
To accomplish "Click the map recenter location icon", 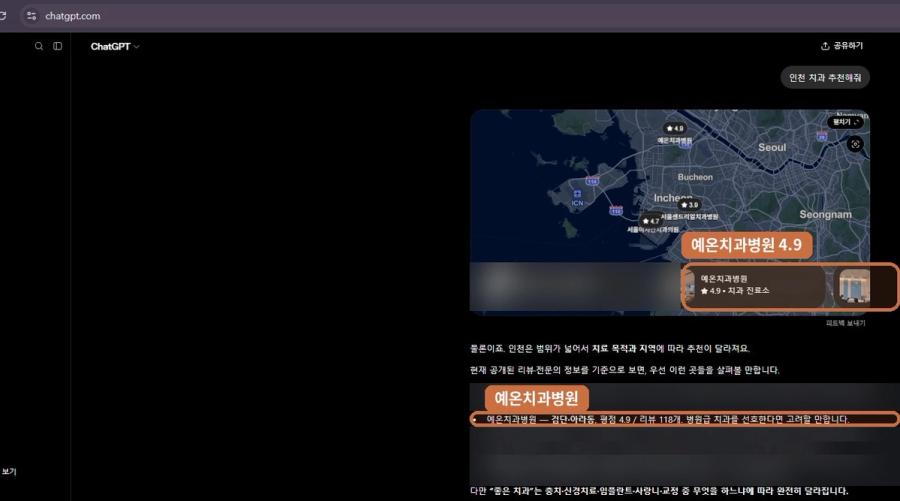I will click(x=855, y=144).
